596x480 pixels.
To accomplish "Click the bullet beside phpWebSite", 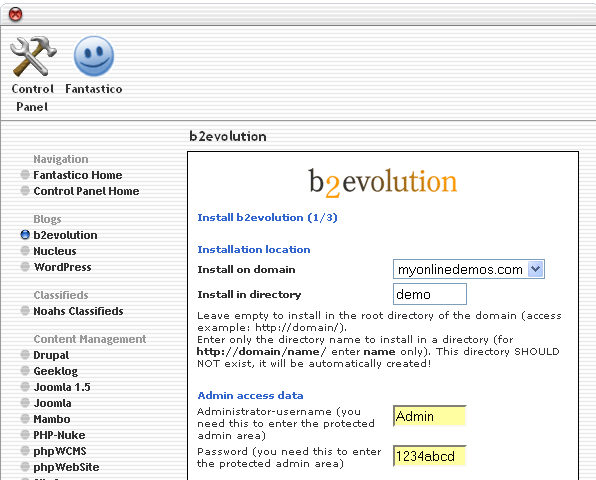I will point(25,467).
